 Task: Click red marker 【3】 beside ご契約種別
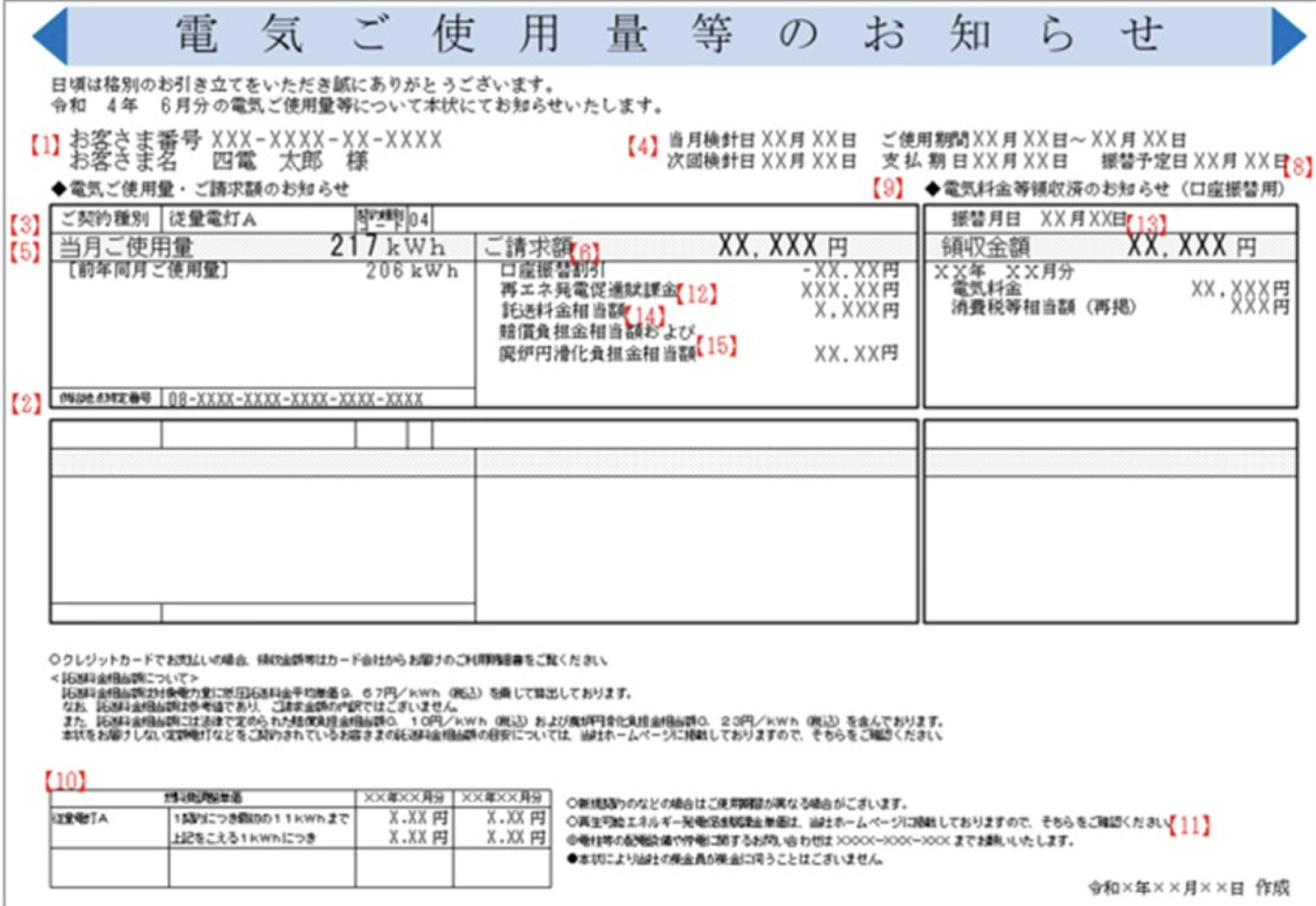tap(25, 224)
